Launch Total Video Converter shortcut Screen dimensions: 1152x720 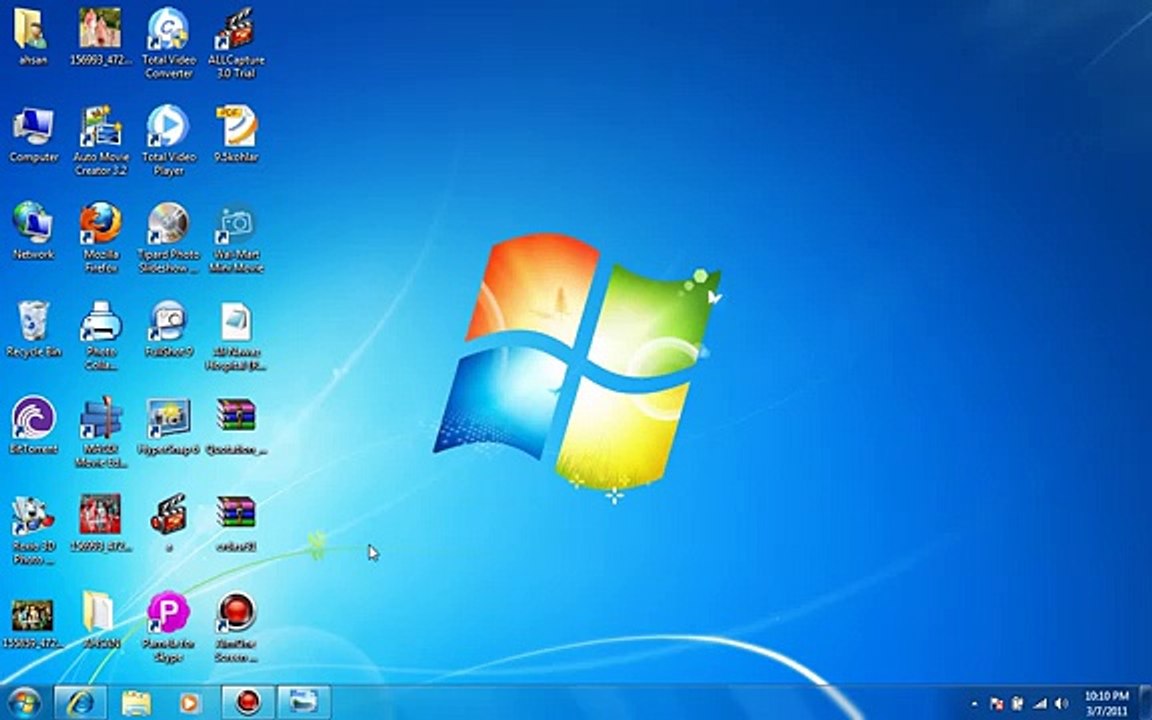click(x=168, y=43)
